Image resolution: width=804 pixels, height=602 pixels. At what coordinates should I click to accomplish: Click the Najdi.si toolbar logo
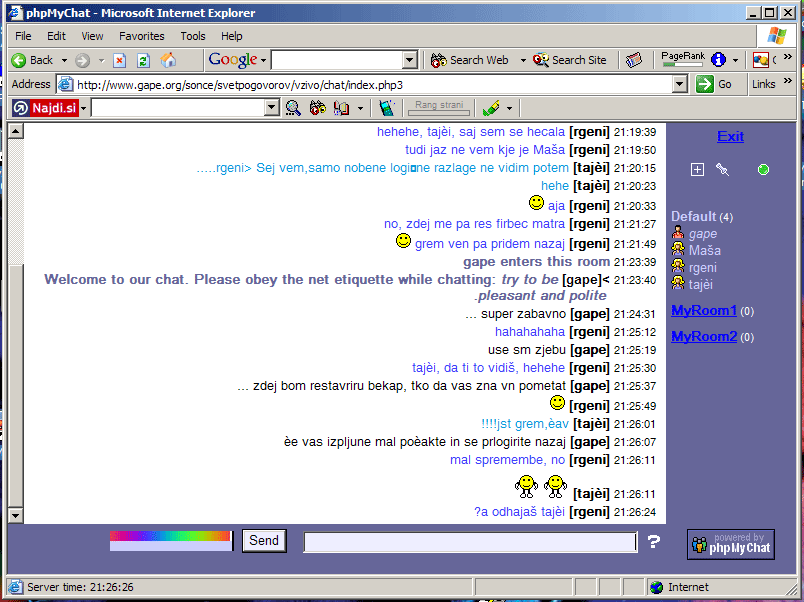coord(45,108)
